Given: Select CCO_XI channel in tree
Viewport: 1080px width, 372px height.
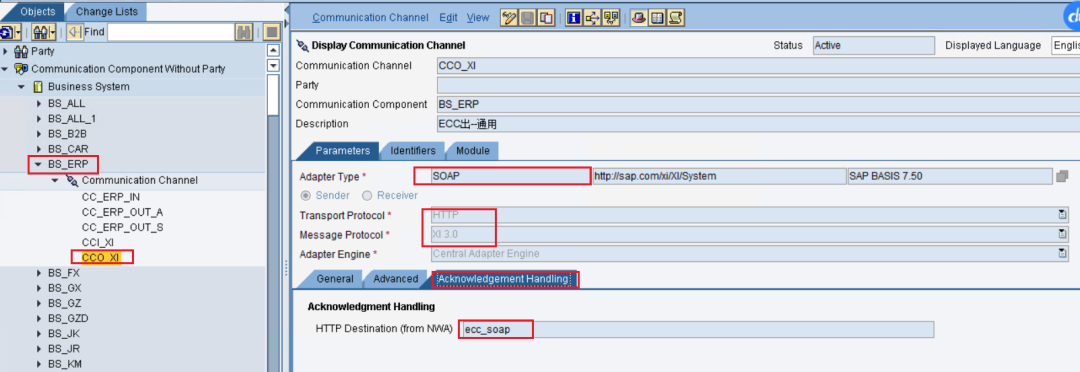Looking at the screenshot, I should pos(101,257).
